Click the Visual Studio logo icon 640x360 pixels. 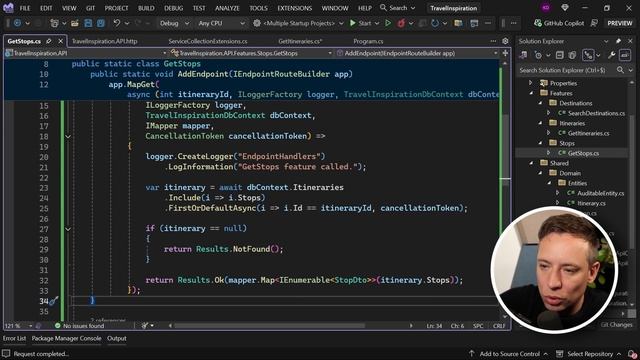[8, 7]
